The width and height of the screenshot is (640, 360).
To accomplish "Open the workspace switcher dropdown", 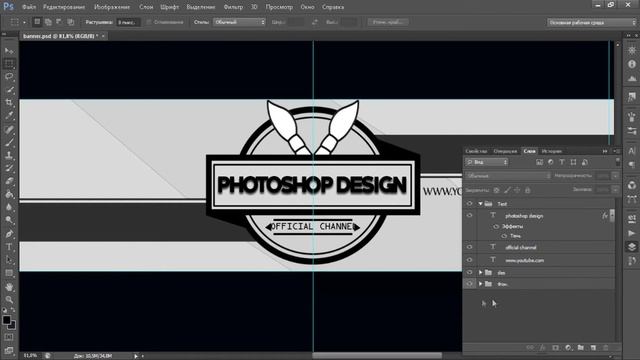I will [591, 22].
